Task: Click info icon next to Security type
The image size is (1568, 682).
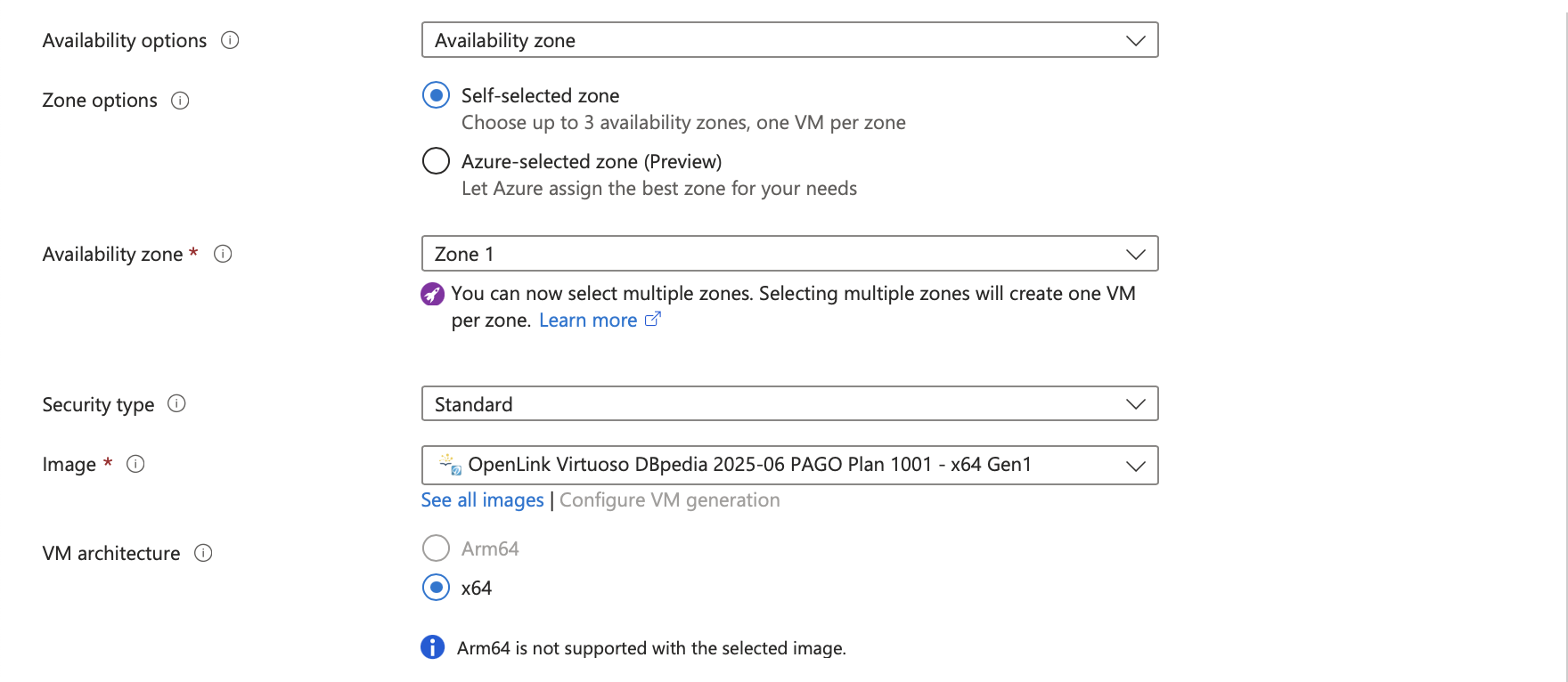Action: coord(177,404)
